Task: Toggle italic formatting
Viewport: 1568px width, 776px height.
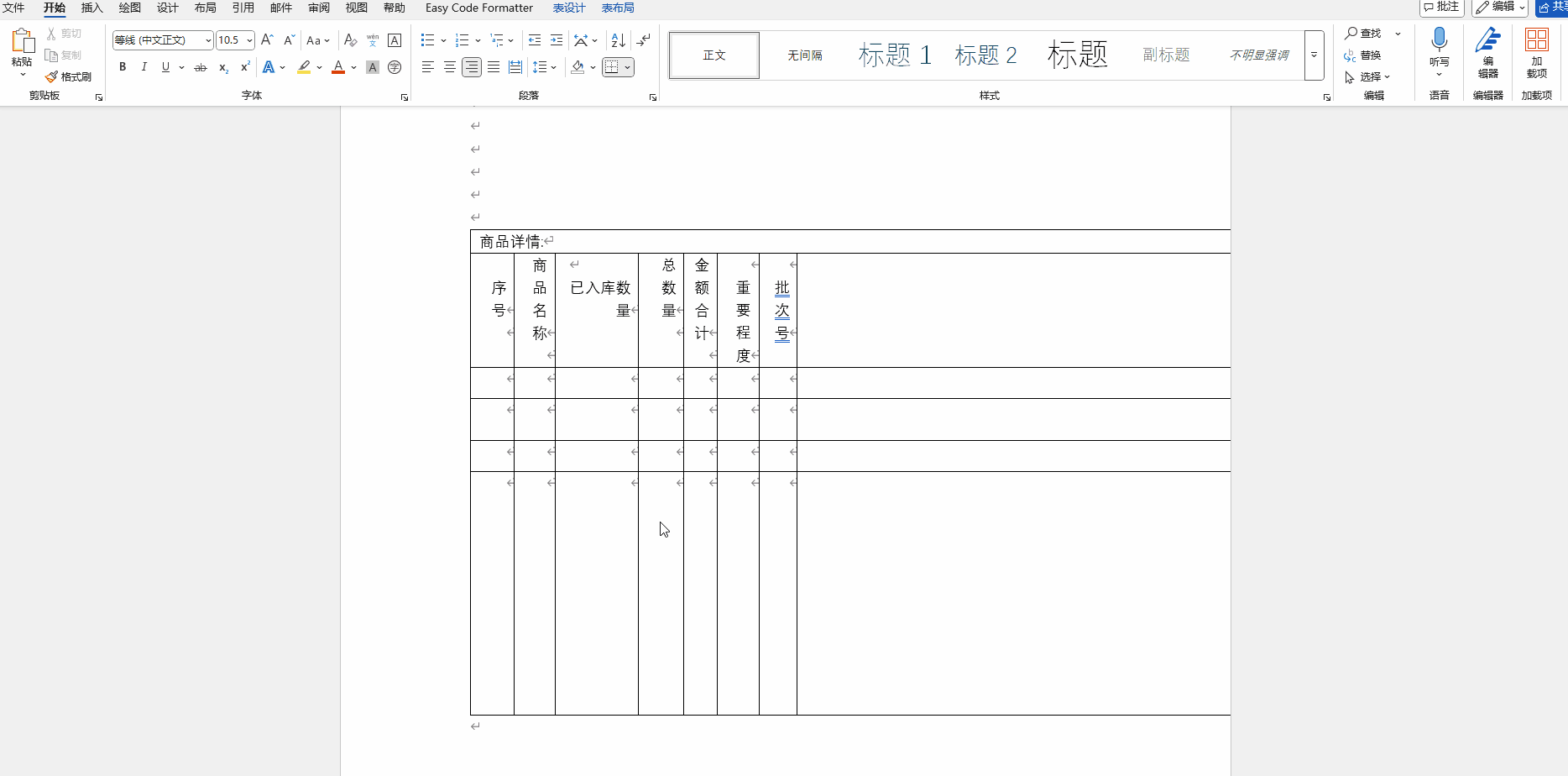Action: click(144, 67)
